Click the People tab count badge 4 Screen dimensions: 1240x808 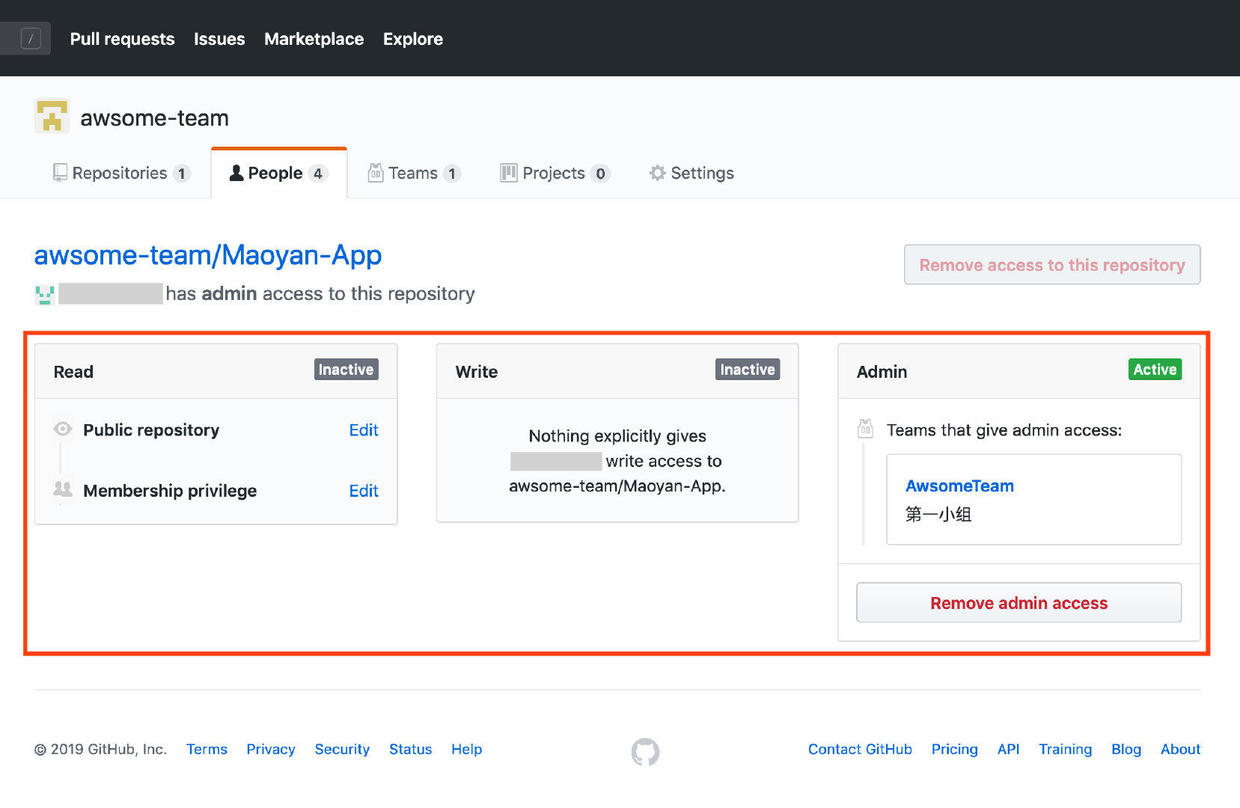[x=318, y=174]
